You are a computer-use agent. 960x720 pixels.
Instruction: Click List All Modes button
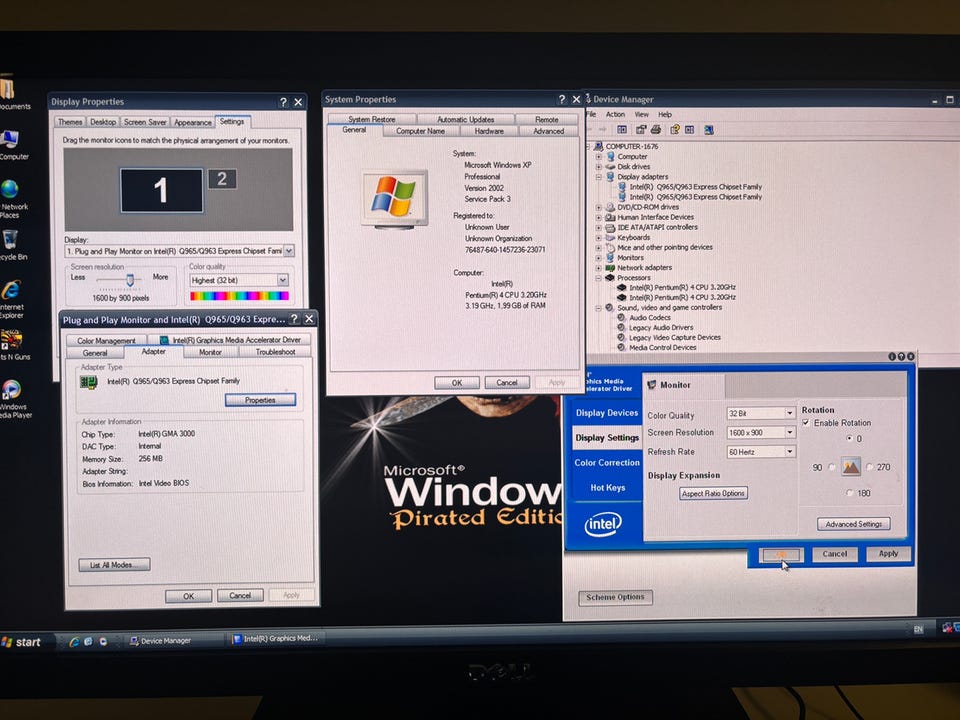tap(114, 565)
